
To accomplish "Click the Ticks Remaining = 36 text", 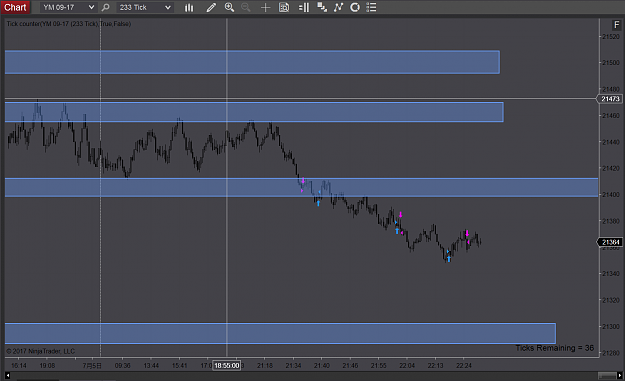I will click(x=554, y=348).
